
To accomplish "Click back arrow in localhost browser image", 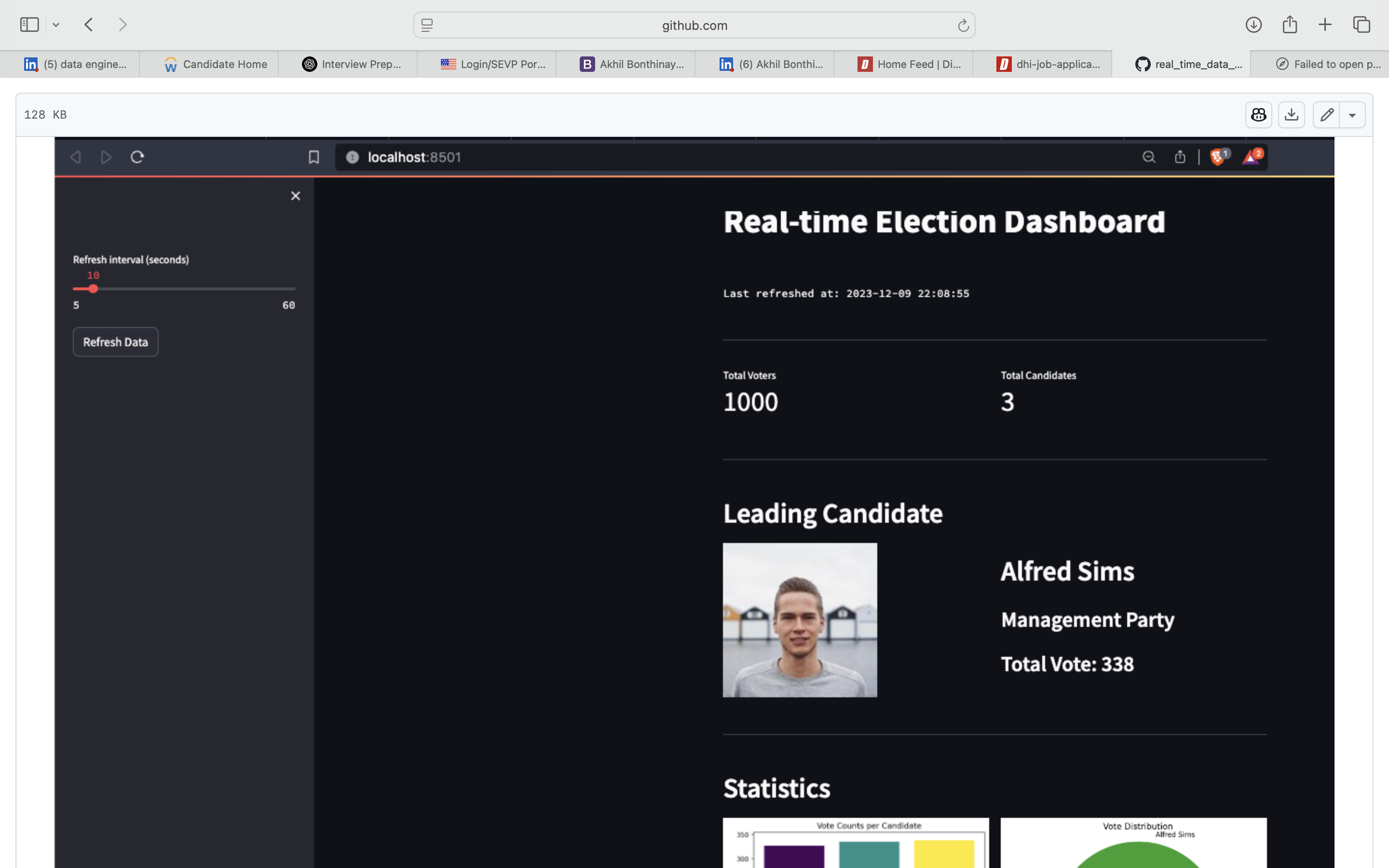I will pos(75,157).
